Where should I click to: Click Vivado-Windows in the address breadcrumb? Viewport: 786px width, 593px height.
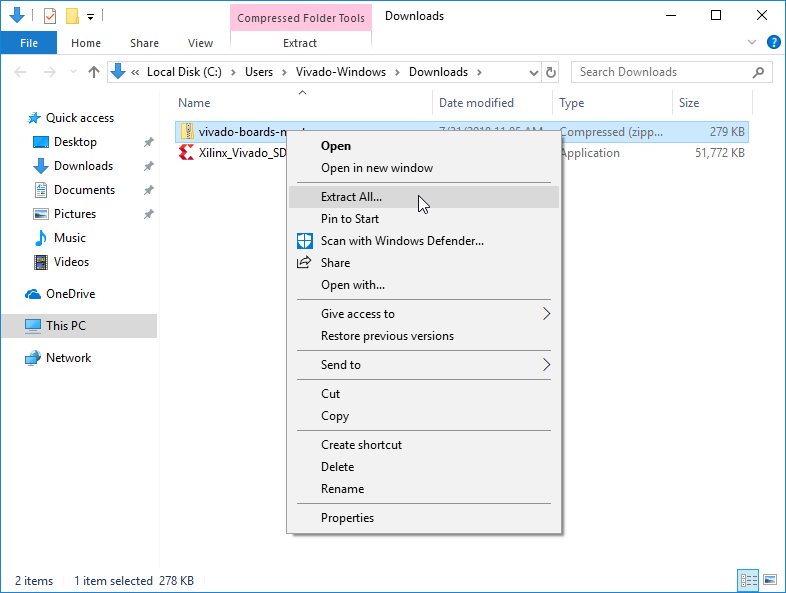(x=341, y=72)
